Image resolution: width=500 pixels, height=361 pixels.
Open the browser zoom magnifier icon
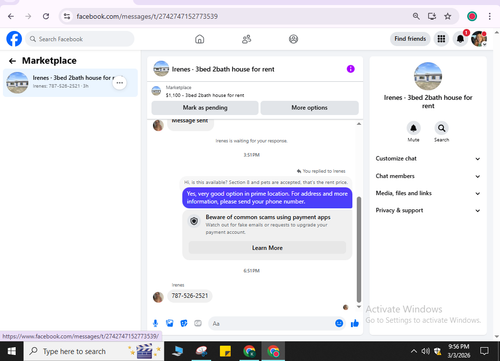416,16
